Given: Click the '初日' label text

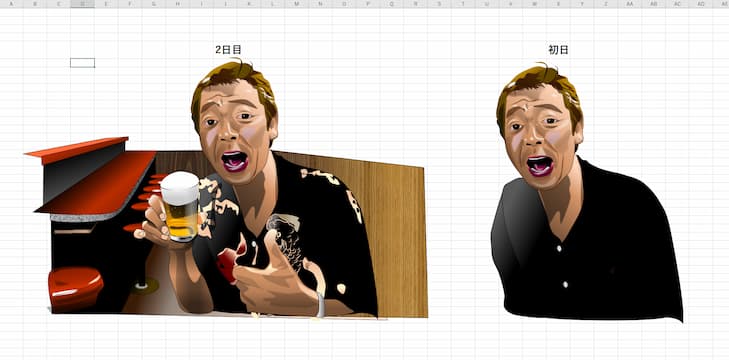Looking at the screenshot, I should click(558, 50).
